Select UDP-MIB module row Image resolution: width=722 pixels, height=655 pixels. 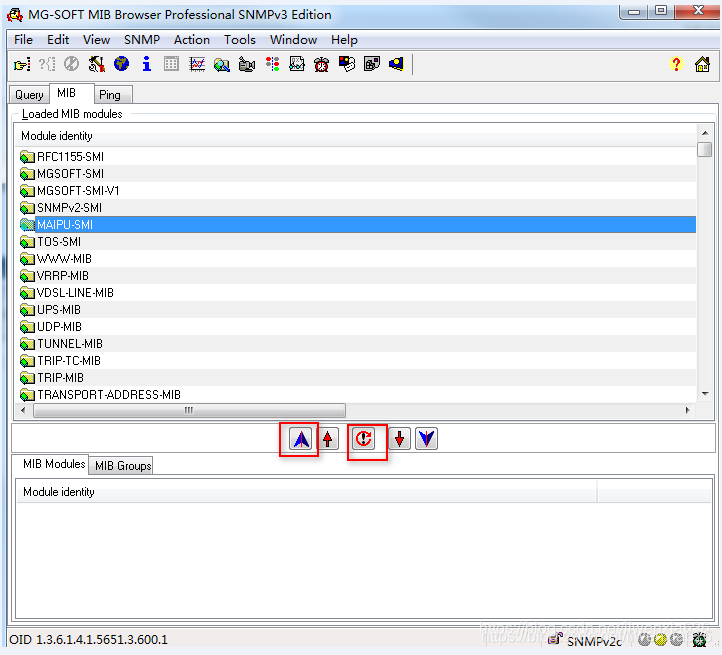pyautogui.click(x=357, y=327)
